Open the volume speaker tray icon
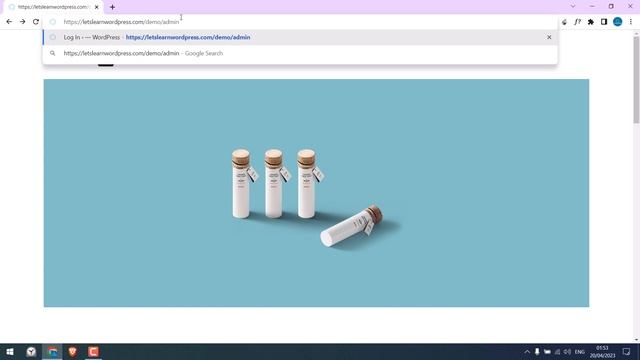640x360 pixels. [x=567, y=351]
